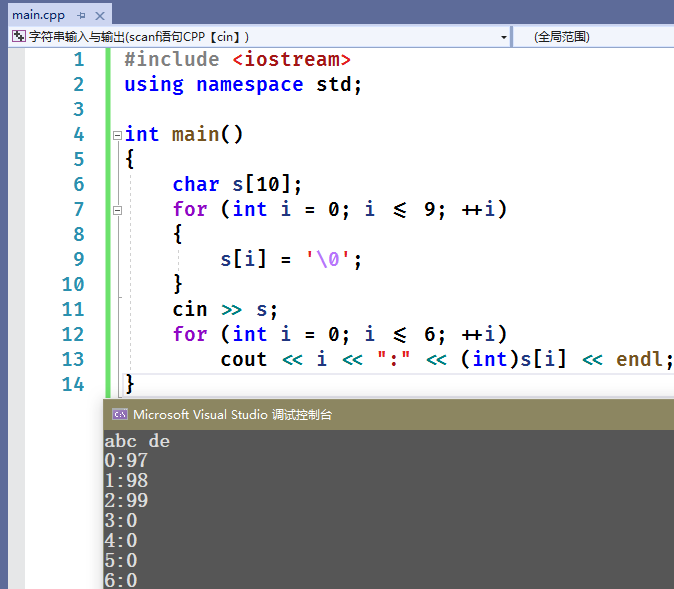Click the s[i] = '\0'; statement

tap(291, 259)
